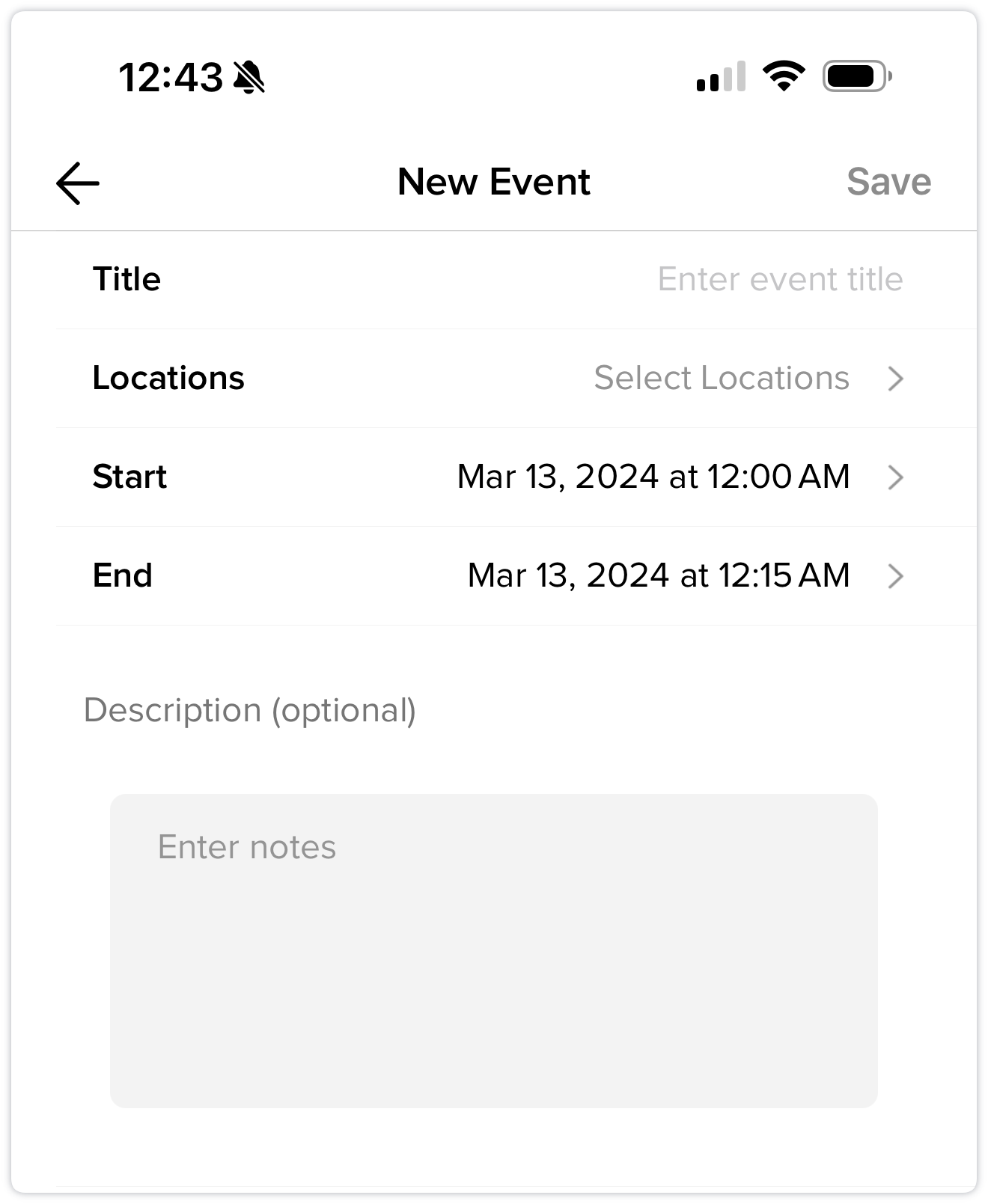Save the new event
The height and width of the screenshot is (1204, 988).
888,182
